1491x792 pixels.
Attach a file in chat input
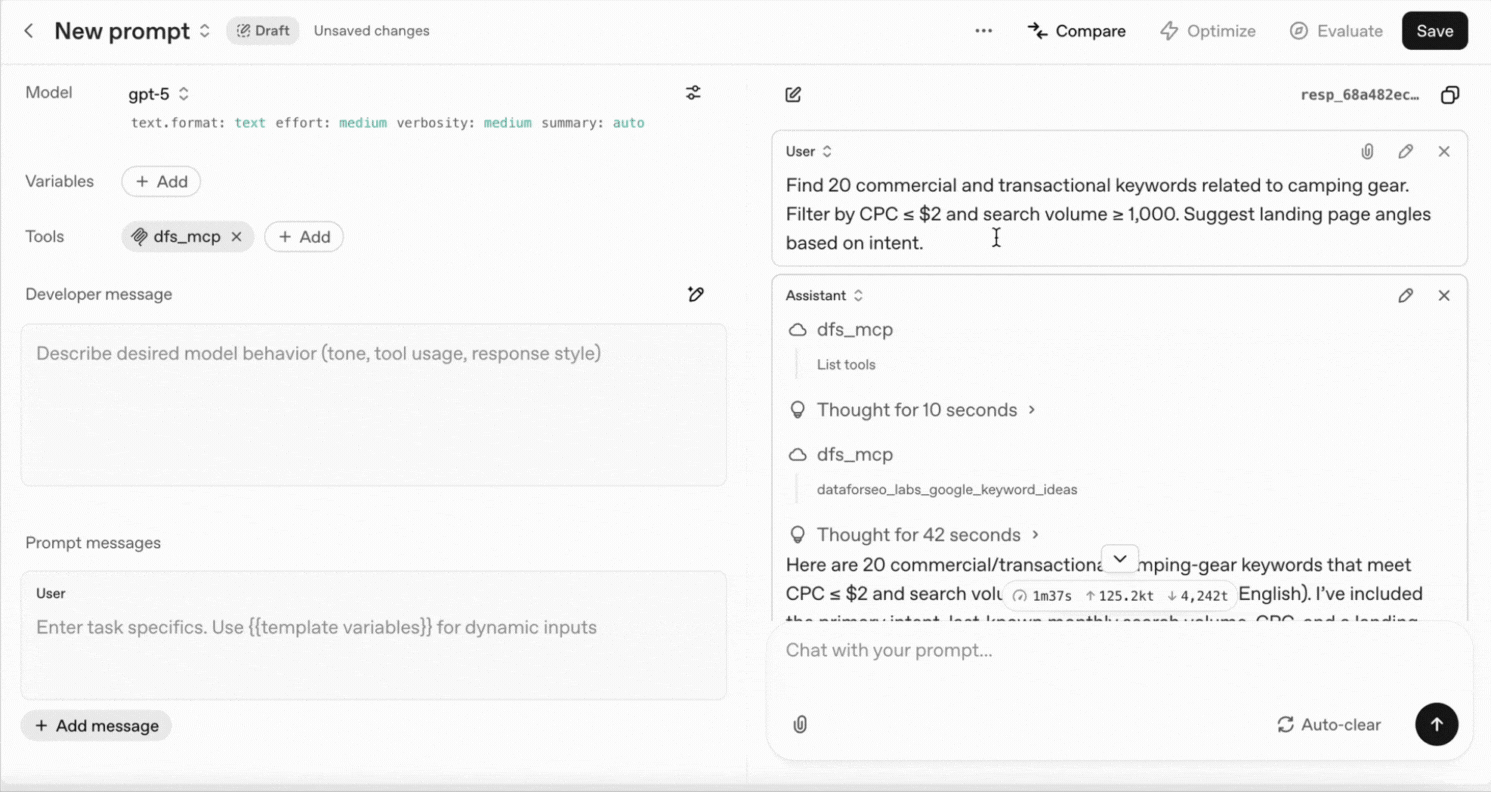[800, 725]
